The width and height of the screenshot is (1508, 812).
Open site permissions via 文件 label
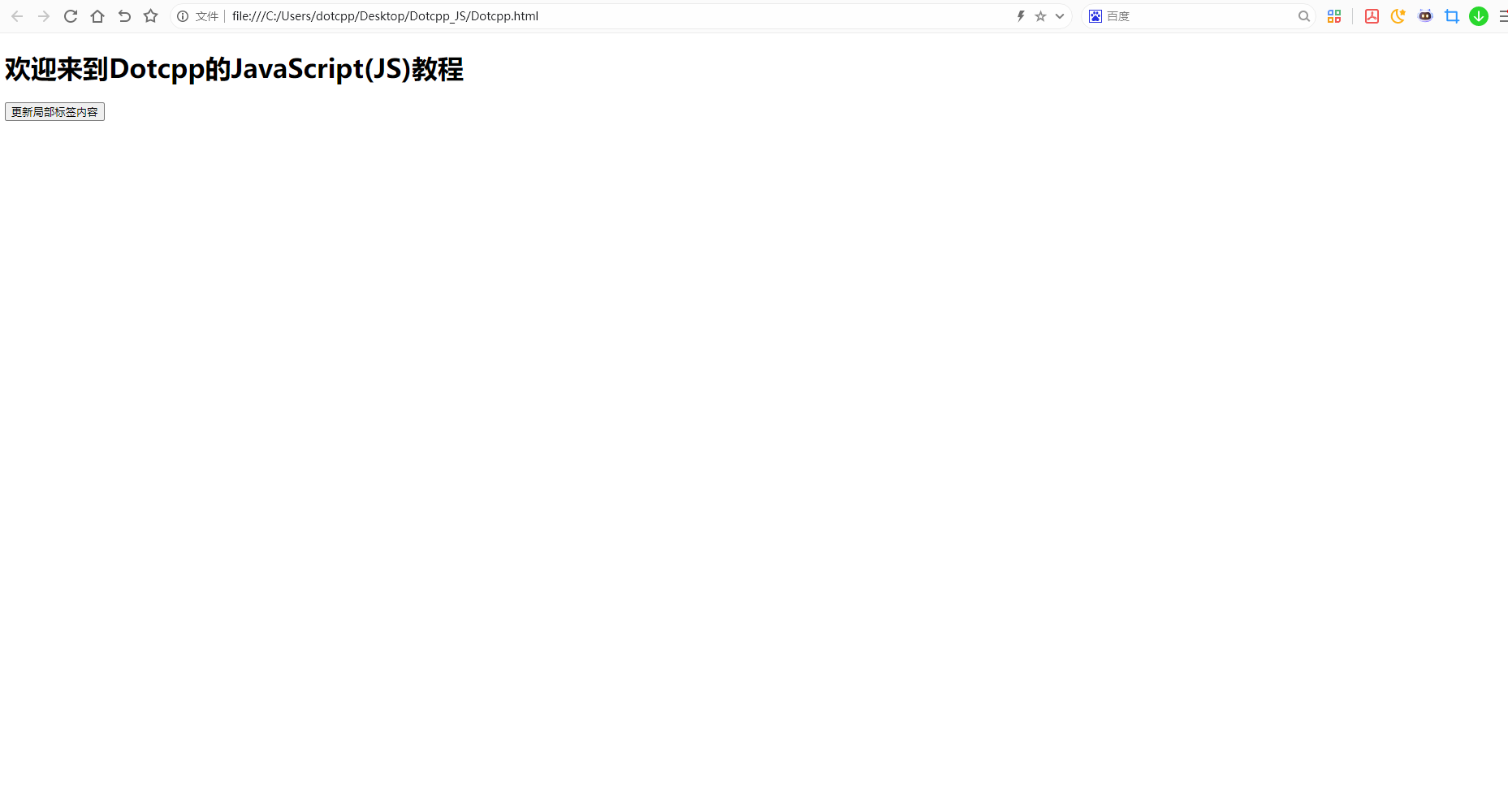(x=206, y=15)
